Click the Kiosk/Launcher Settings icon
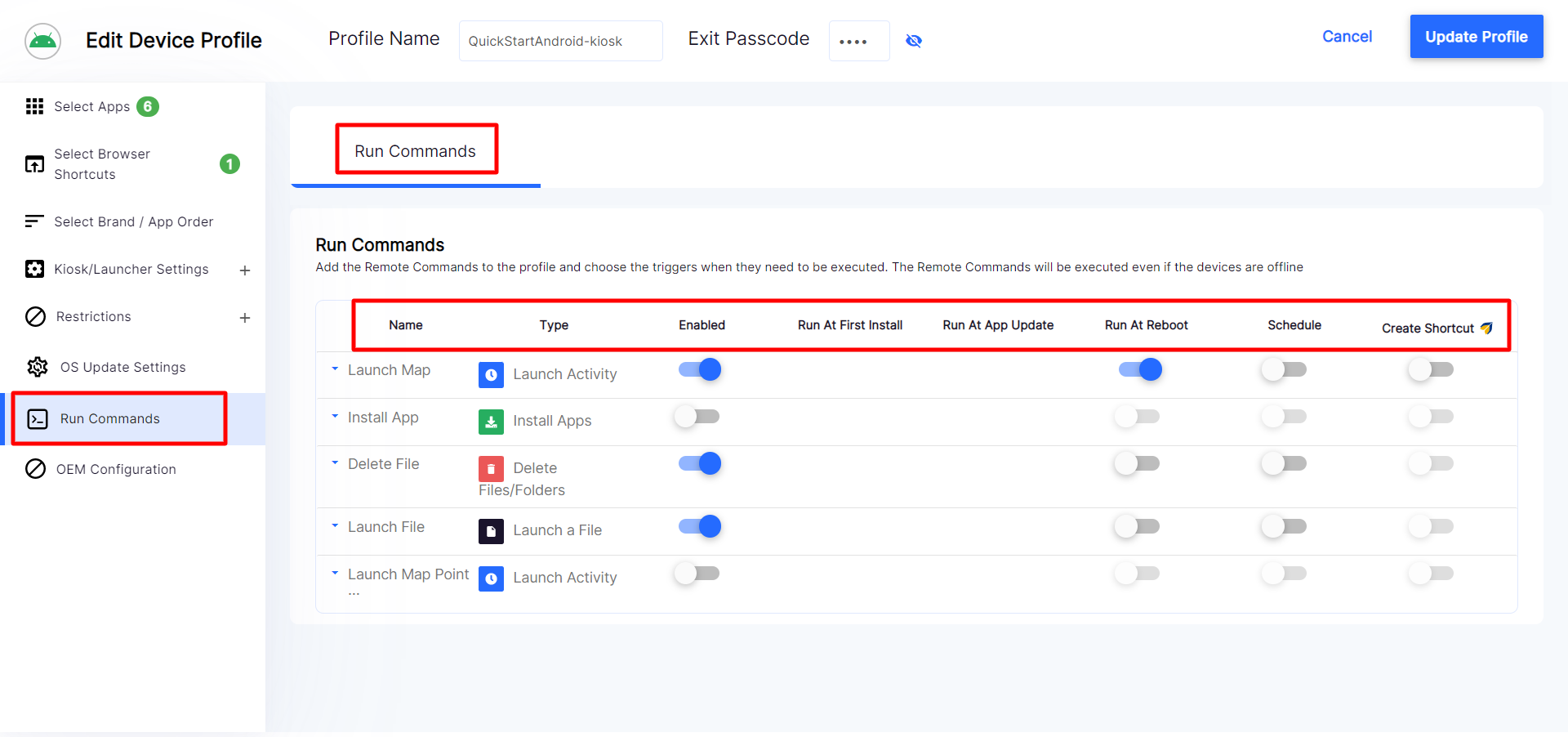The image size is (1568, 737). (34, 269)
